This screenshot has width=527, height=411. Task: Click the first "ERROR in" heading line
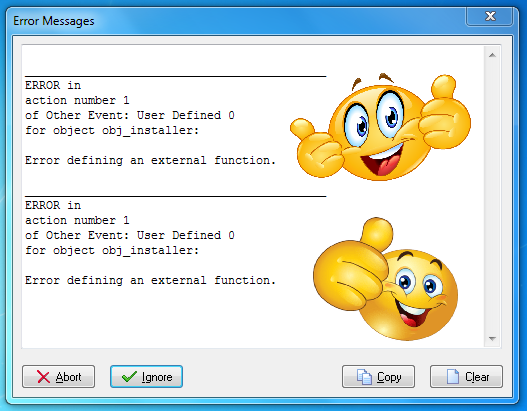53,85
